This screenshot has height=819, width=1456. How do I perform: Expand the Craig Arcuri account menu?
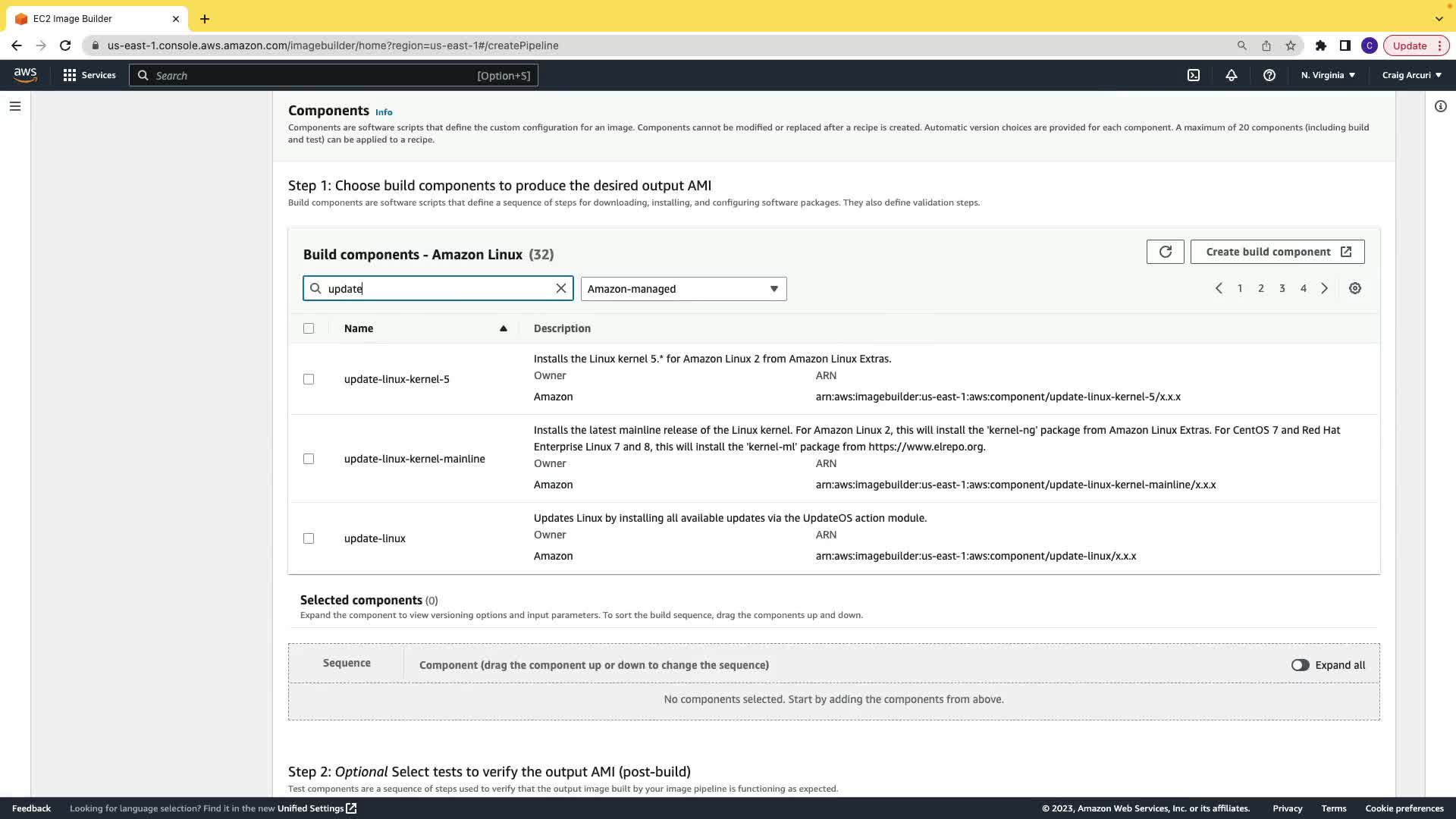1411,75
